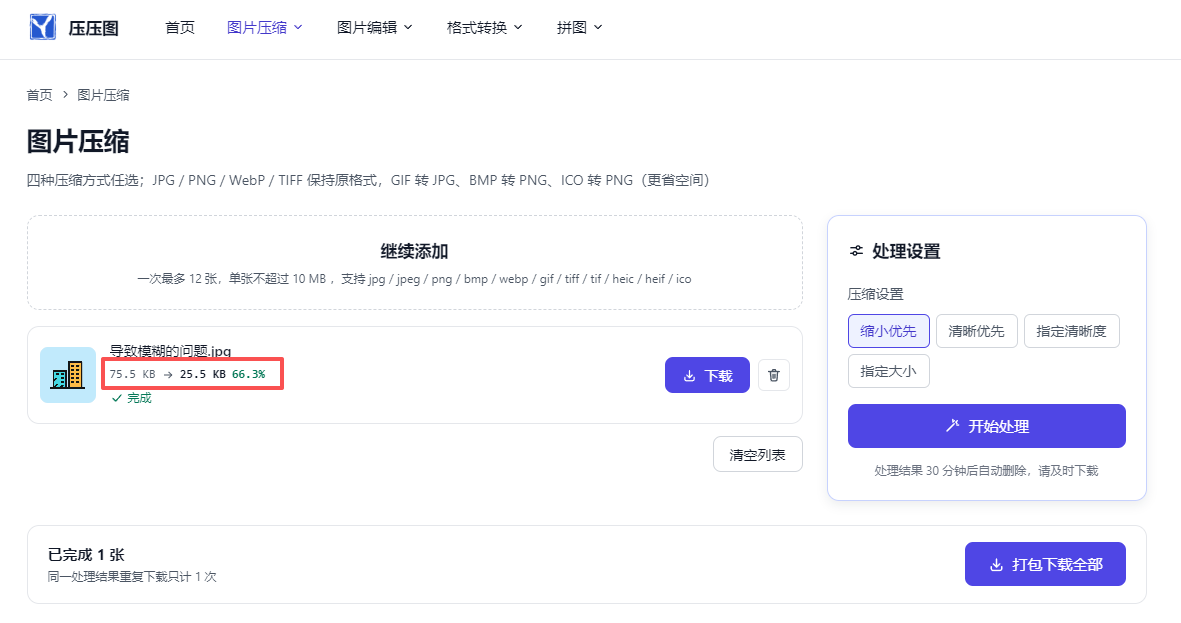Click 打包下载全部 to download all
The width and height of the screenshot is (1181, 623).
(x=1045, y=564)
